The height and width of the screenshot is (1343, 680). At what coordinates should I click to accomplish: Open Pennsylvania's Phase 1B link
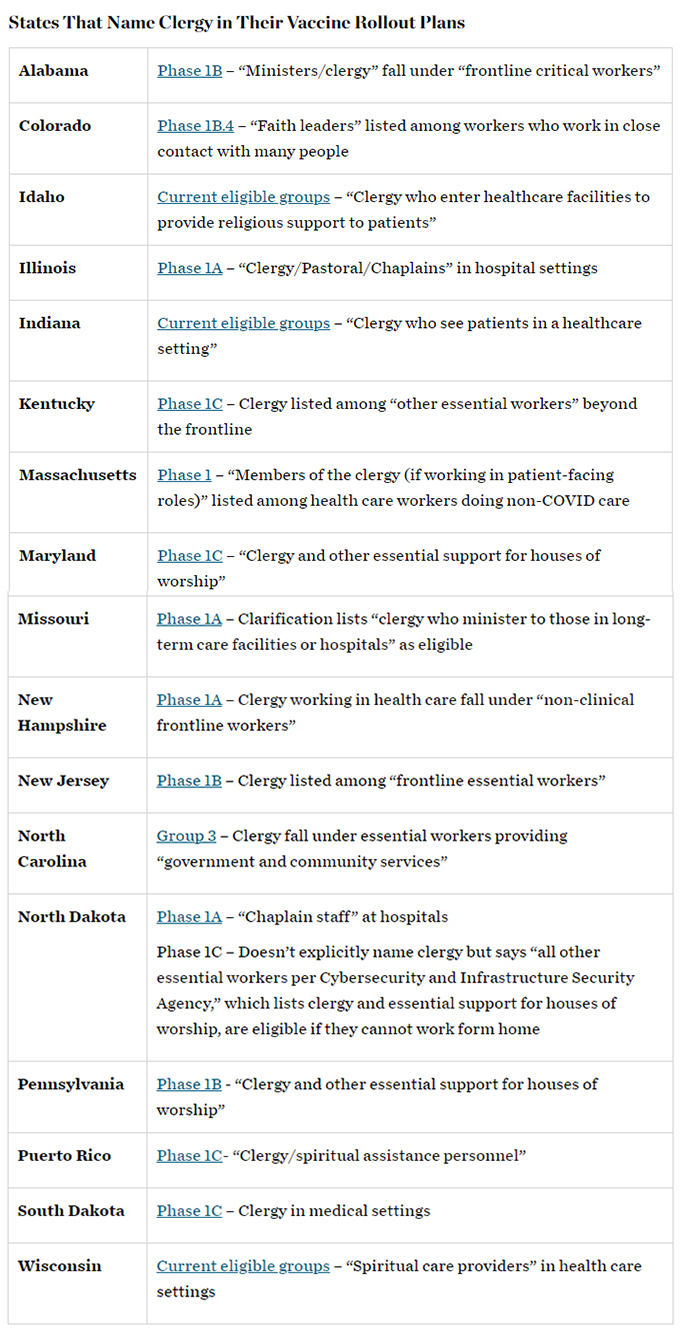pyautogui.click(x=189, y=1084)
